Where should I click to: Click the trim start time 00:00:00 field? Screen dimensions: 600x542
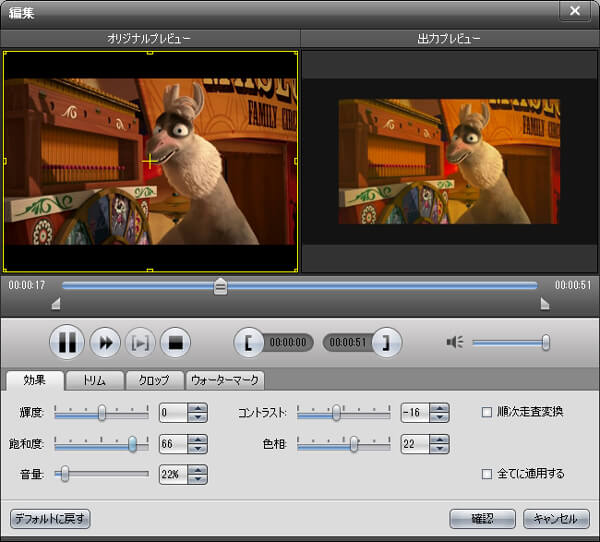coord(288,342)
